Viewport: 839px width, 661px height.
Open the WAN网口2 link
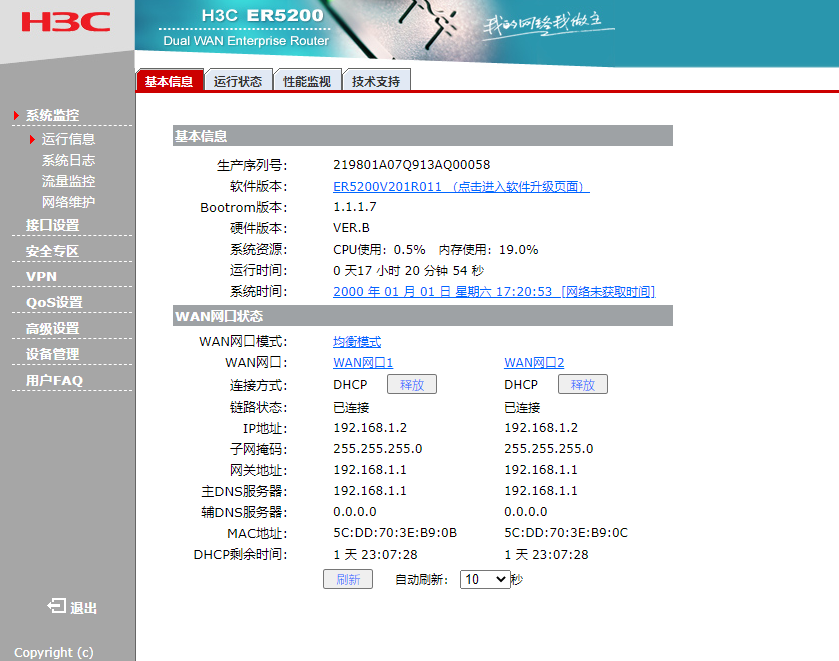pos(534,362)
